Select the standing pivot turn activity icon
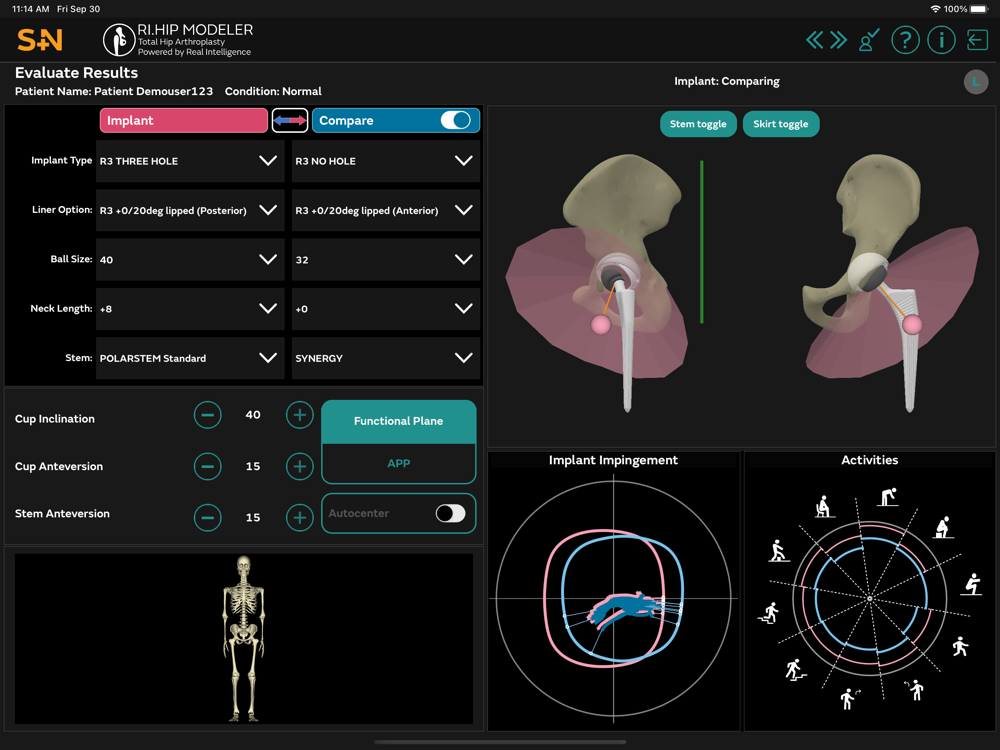The width and height of the screenshot is (1000, 750). (915, 689)
